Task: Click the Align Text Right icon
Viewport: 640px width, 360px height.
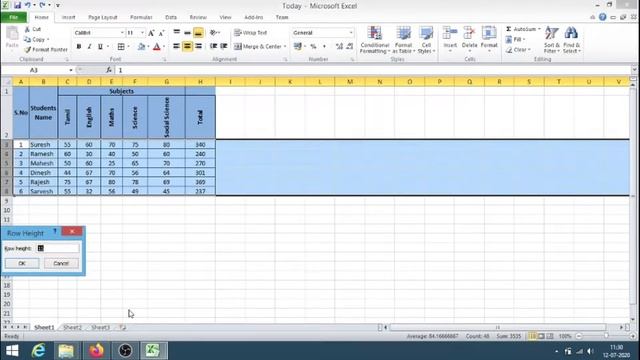Action: coord(198,47)
